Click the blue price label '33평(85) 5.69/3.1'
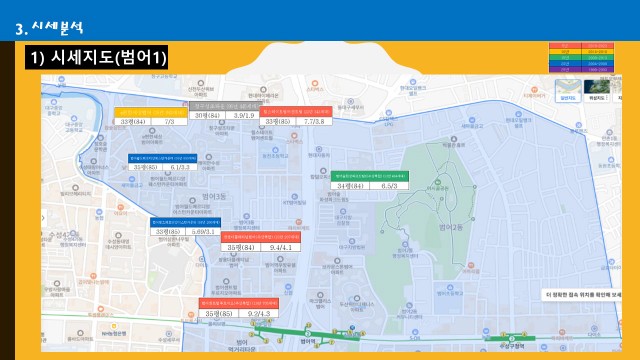 click(185, 227)
